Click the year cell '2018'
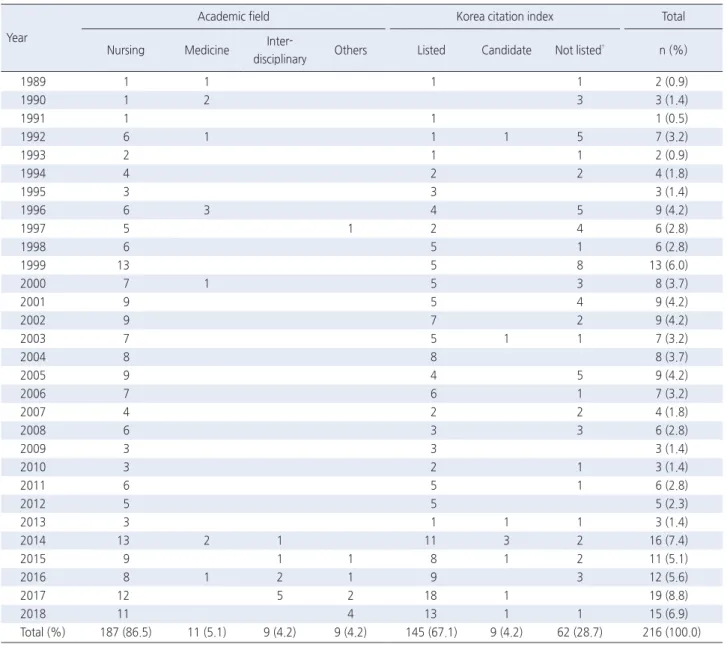This screenshot has width=727, height=647. tap(33, 614)
